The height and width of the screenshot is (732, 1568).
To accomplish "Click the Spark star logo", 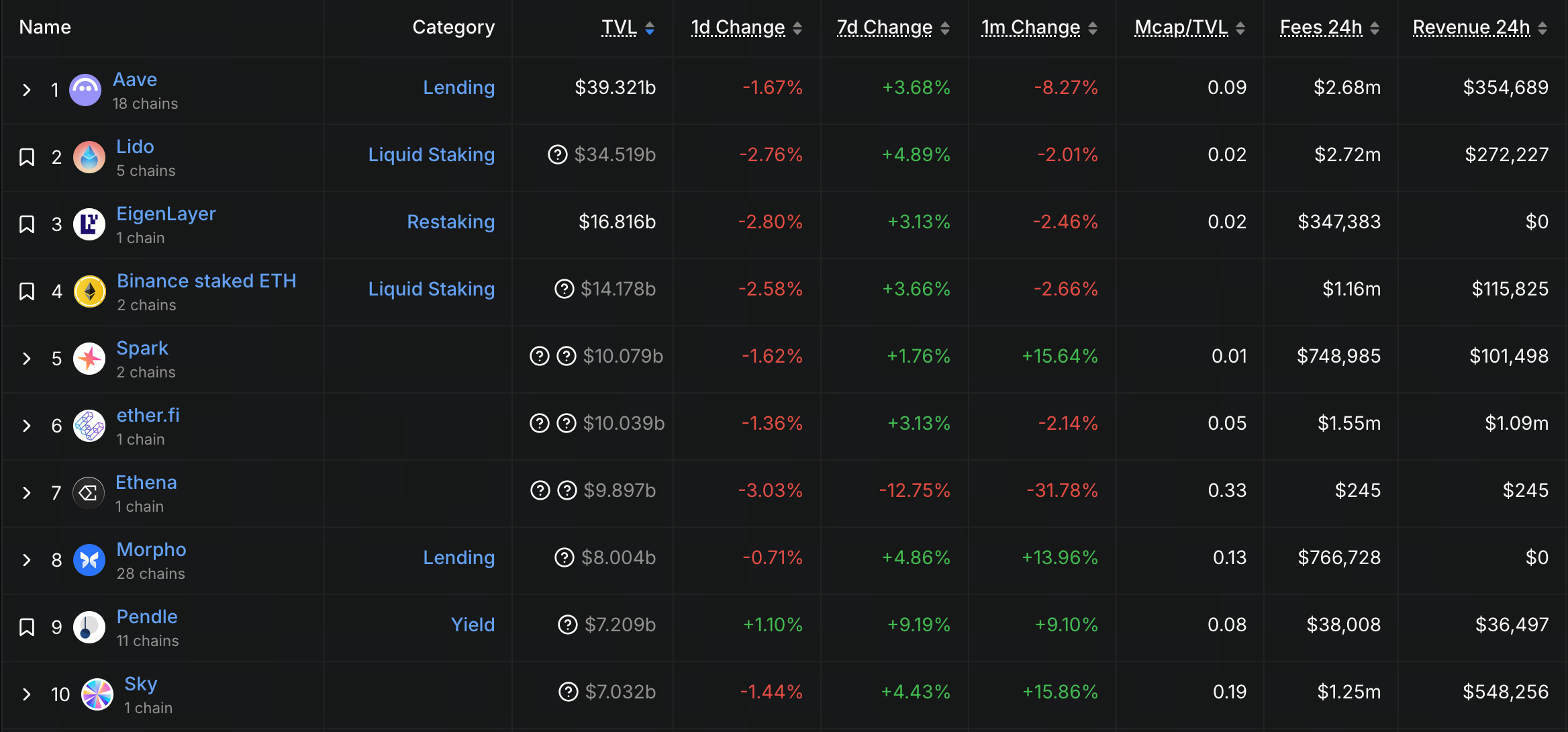I will (89, 359).
